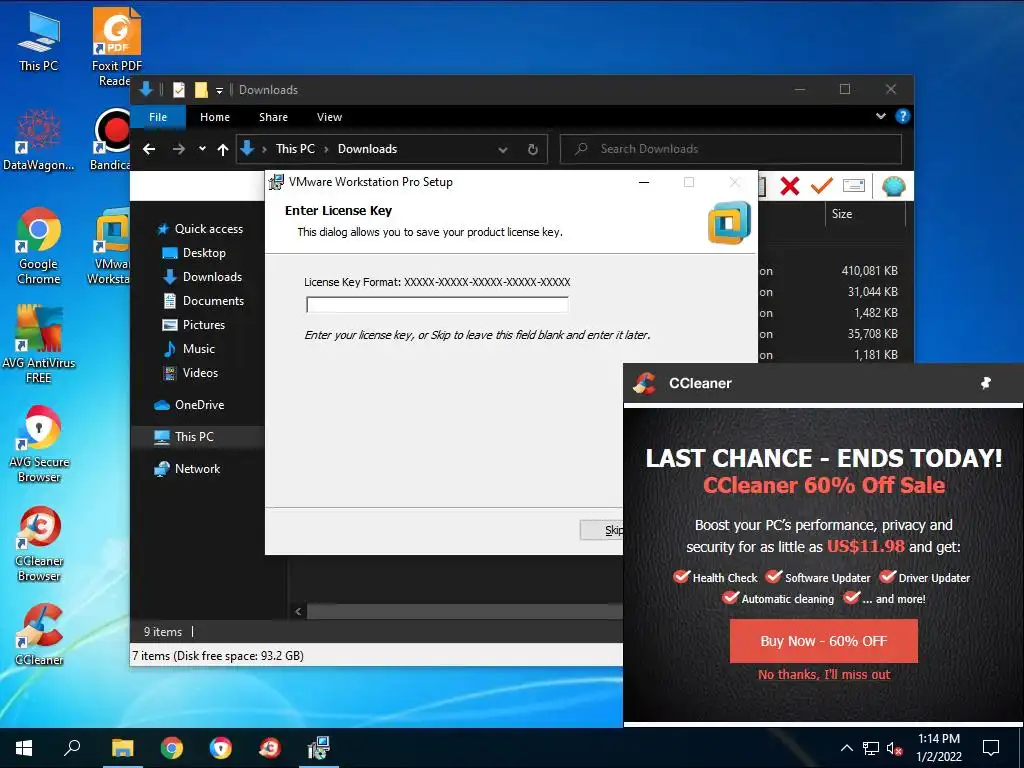Open CCleaner Browser from taskbar
The width and height of the screenshot is (1024, 768).
(x=270, y=748)
